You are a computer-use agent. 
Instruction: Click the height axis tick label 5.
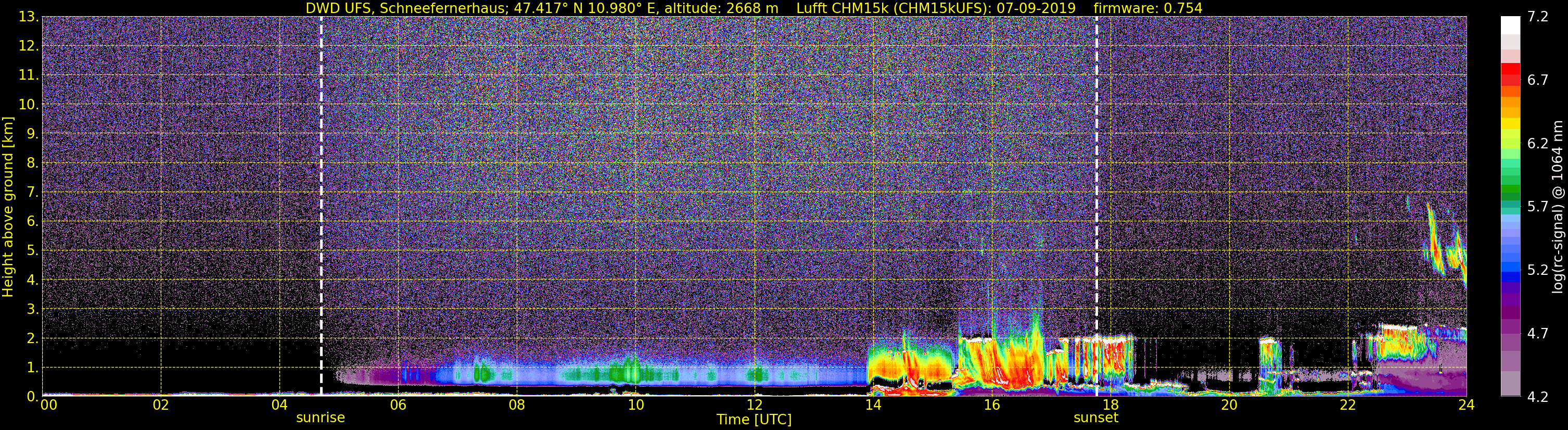(32, 250)
